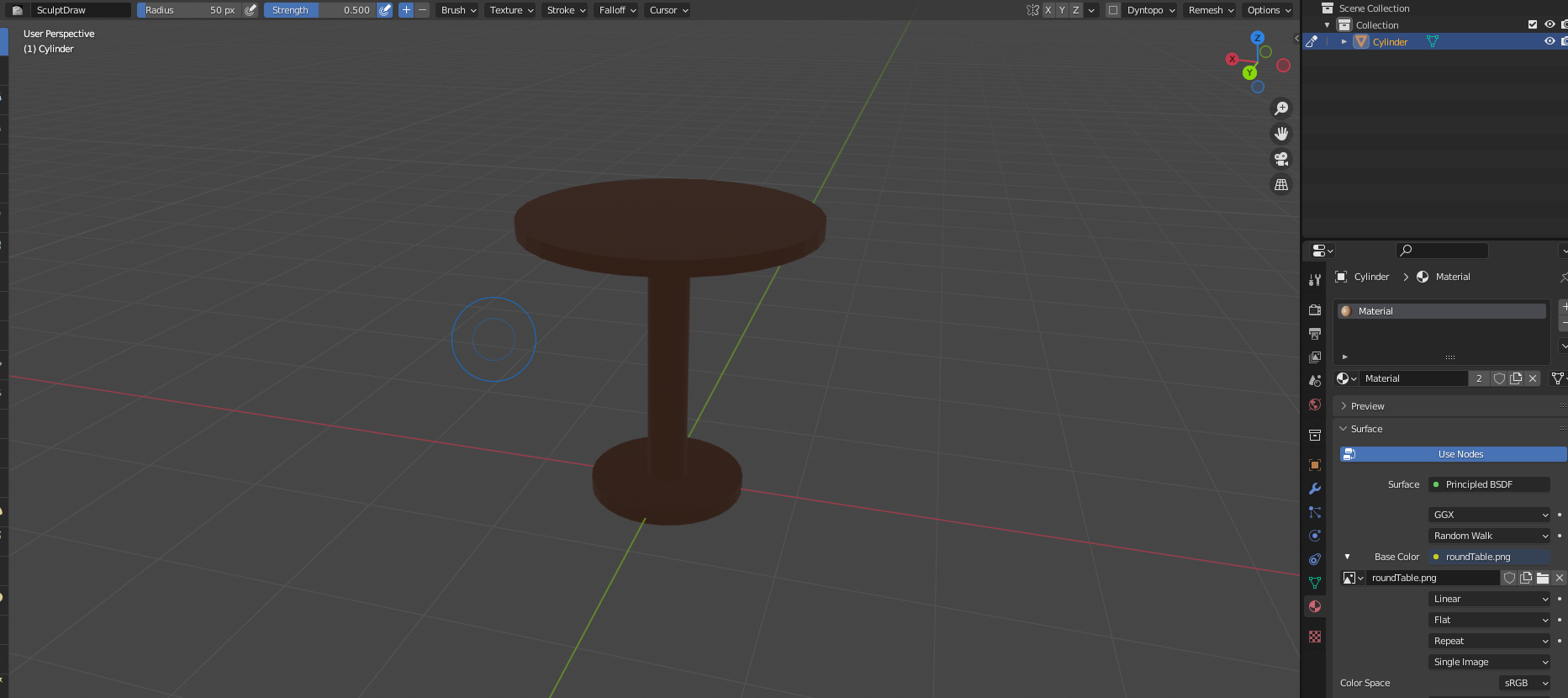Image resolution: width=1568 pixels, height=698 pixels.
Task: Open the Single Image source dropdown
Action: point(1489,662)
